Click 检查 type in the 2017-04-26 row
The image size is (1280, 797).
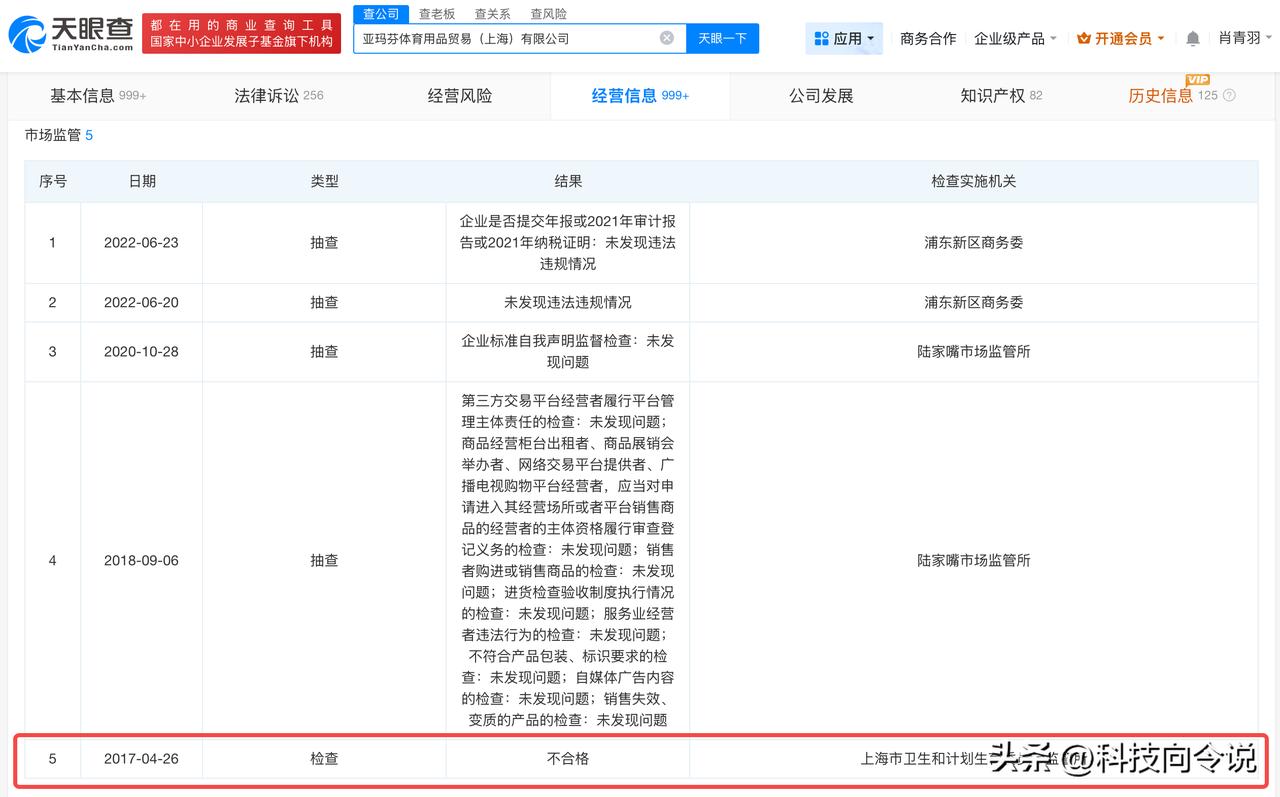tap(324, 758)
